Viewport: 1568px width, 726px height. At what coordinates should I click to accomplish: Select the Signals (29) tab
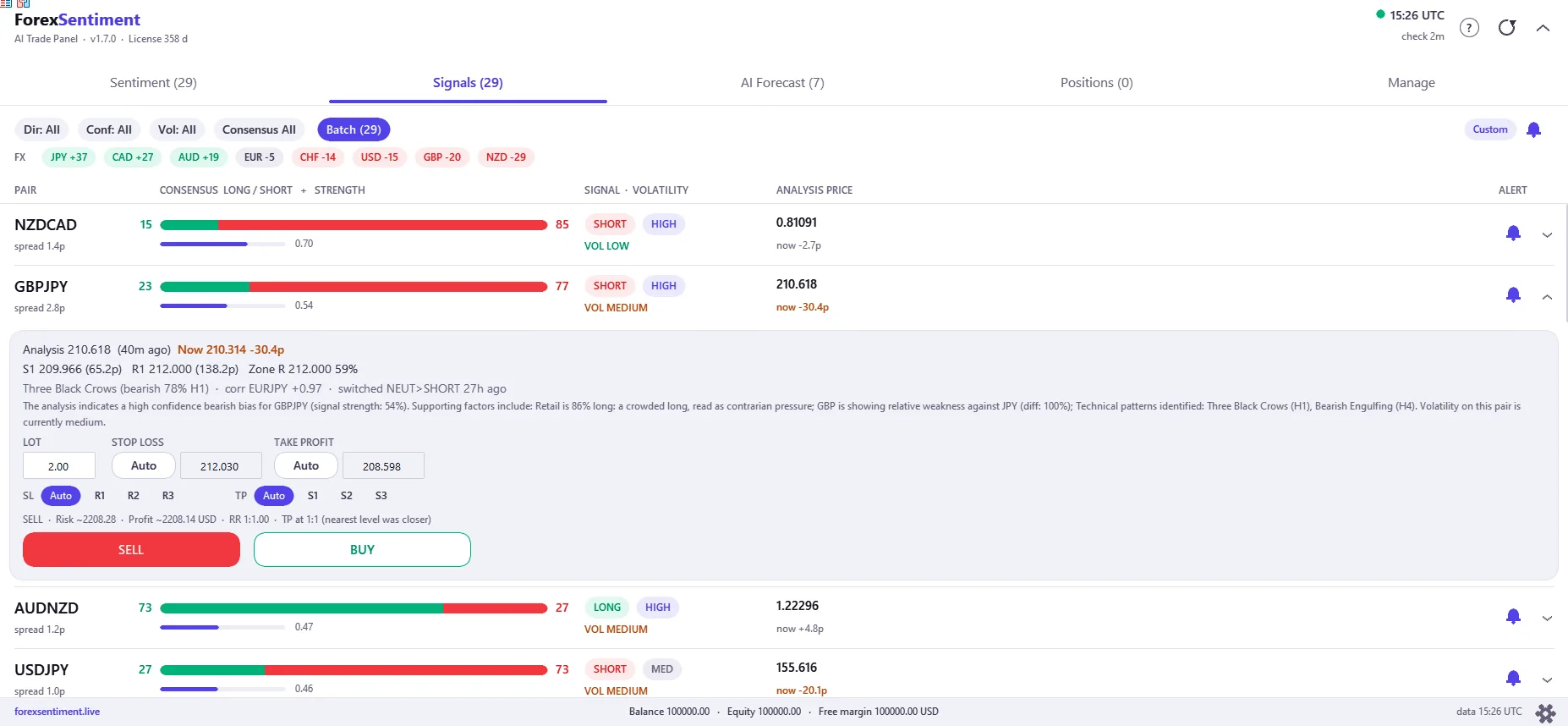468,83
